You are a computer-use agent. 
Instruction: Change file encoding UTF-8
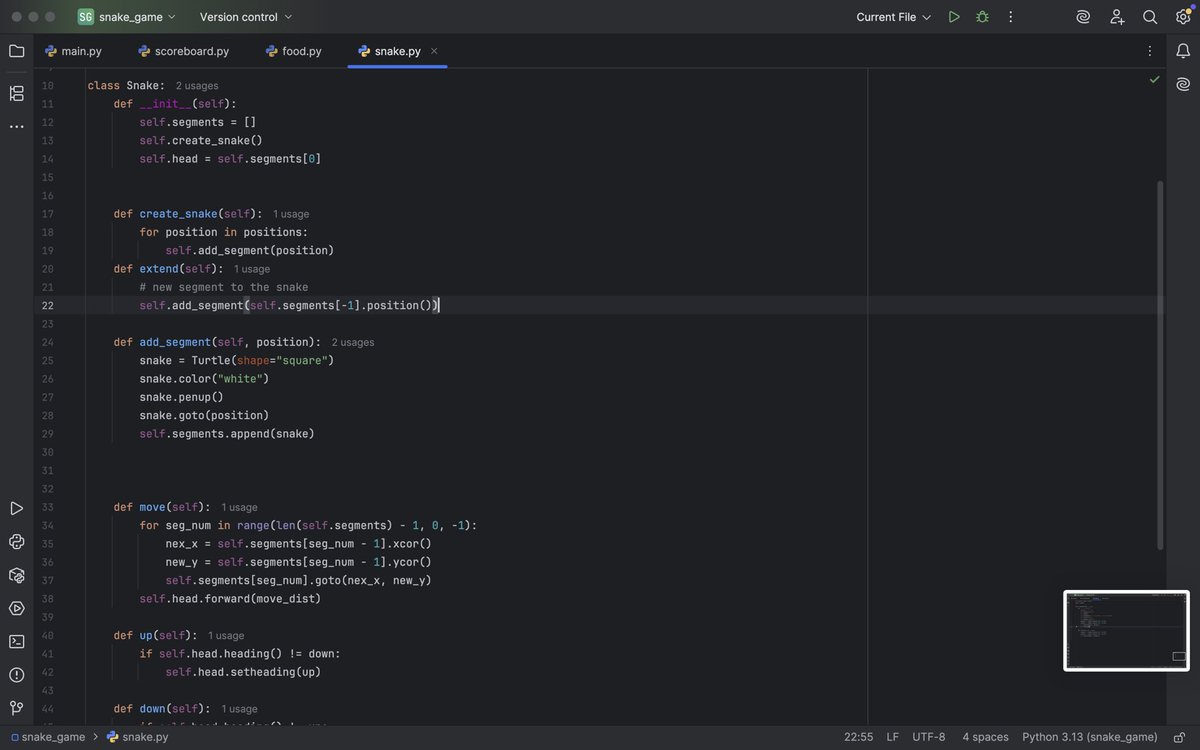tap(929, 737)
